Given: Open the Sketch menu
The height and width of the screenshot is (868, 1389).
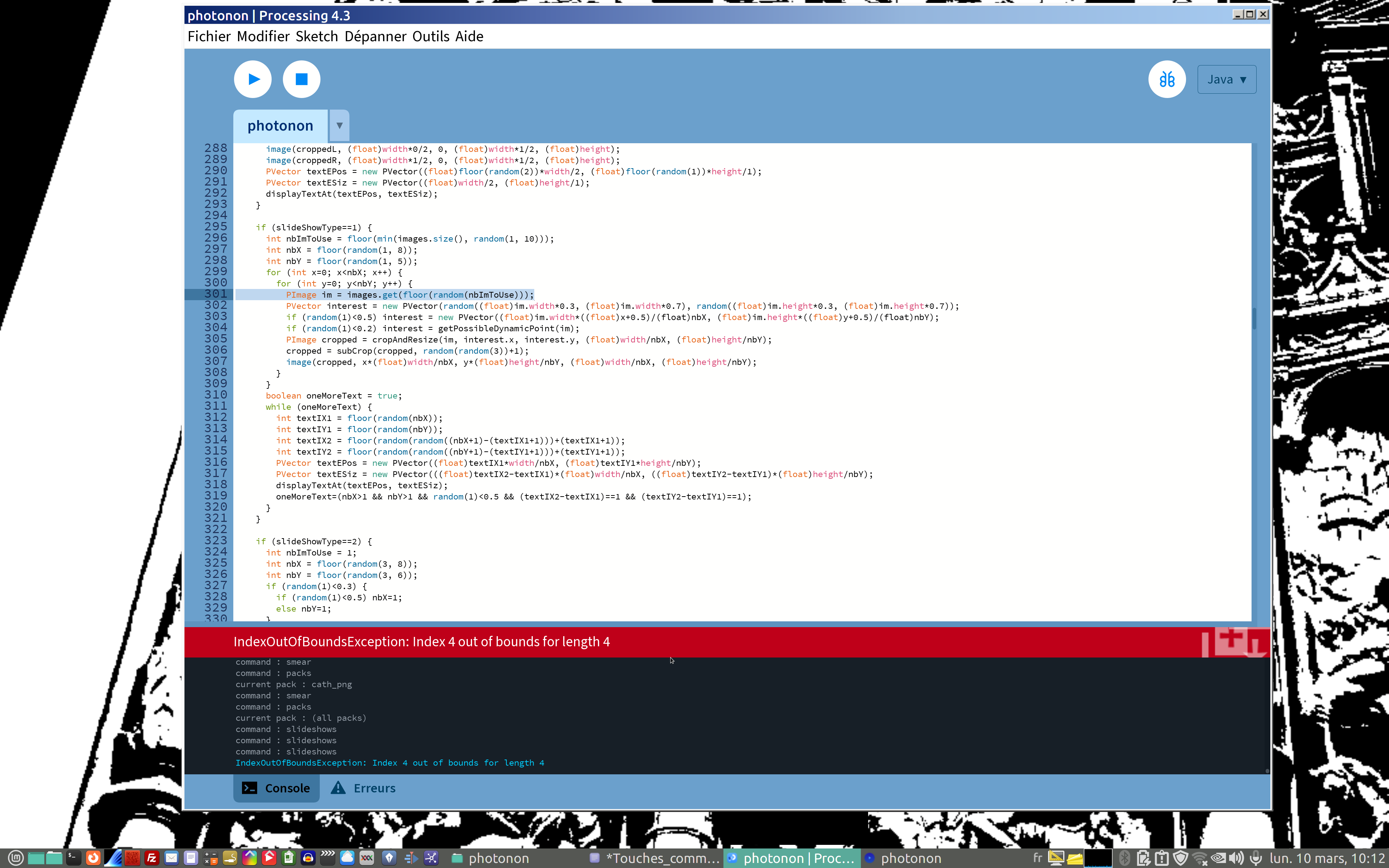Looking at the screenshot, I should [x=316, y=36].
